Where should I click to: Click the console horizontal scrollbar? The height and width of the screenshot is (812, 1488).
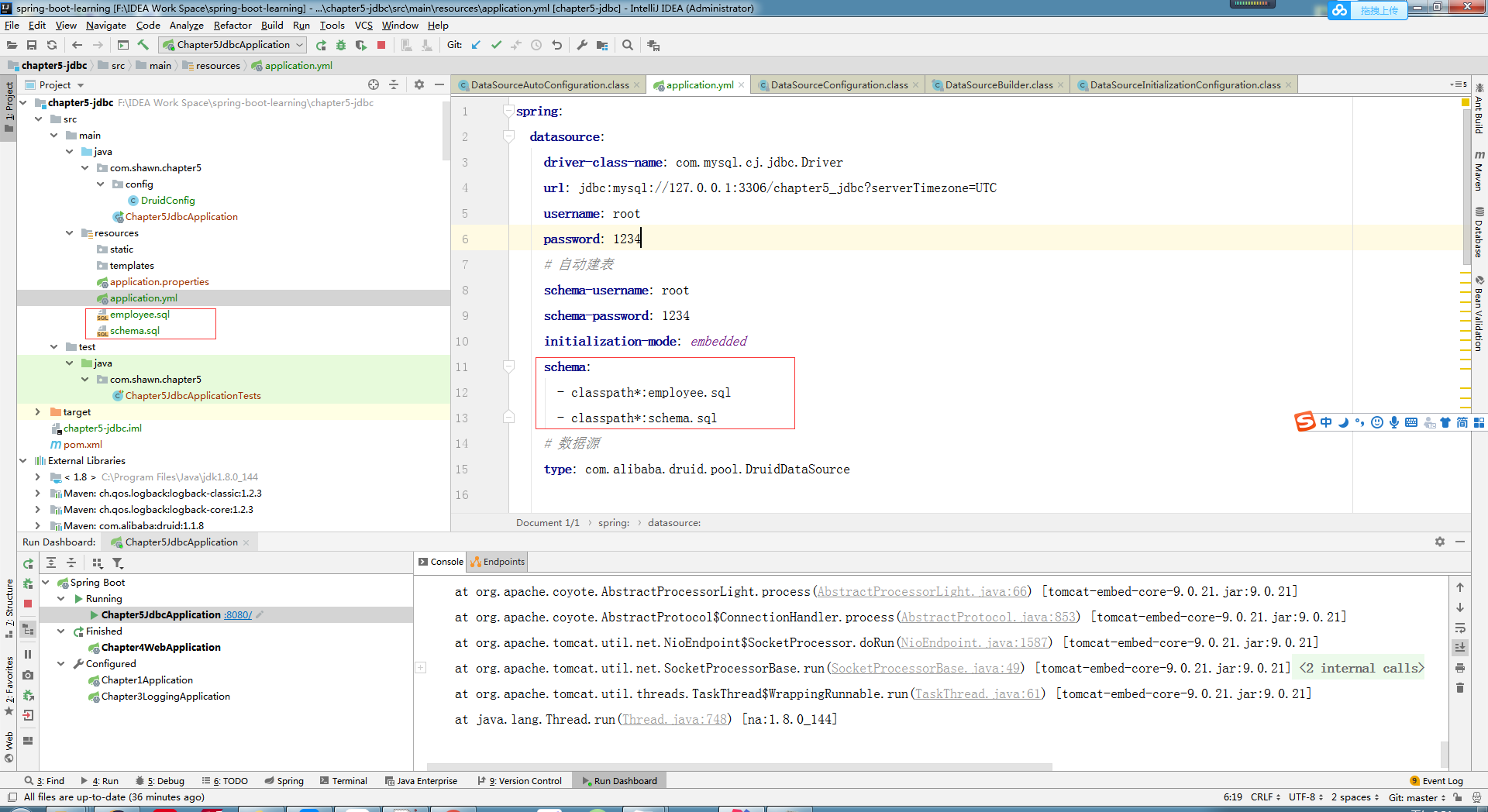tap(739, 767)
